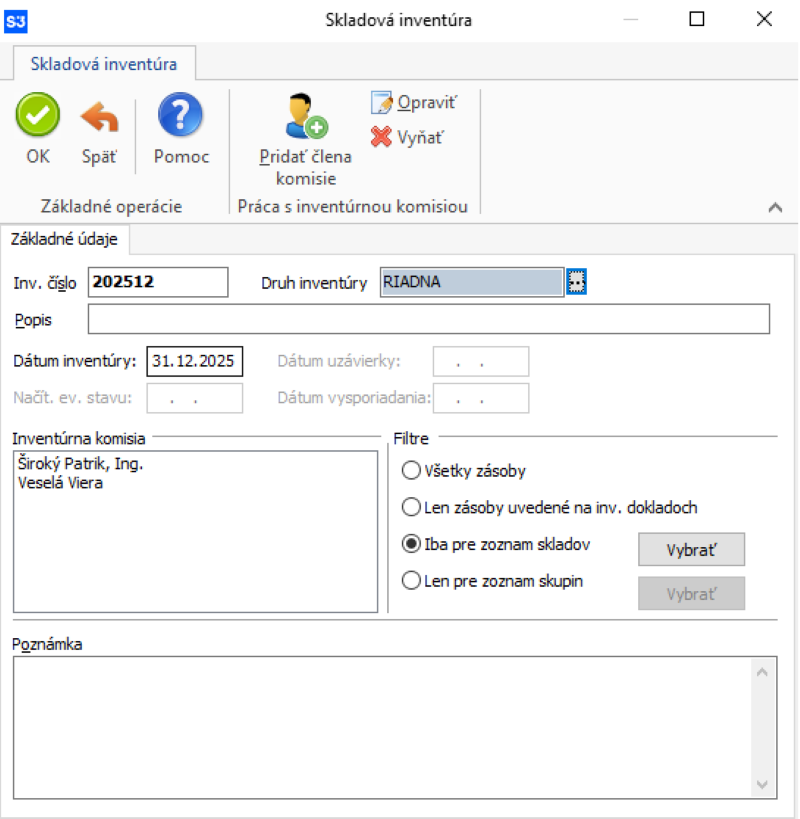
Task: Click the Vyňať red X icon
Action: (x=381, y=137)
